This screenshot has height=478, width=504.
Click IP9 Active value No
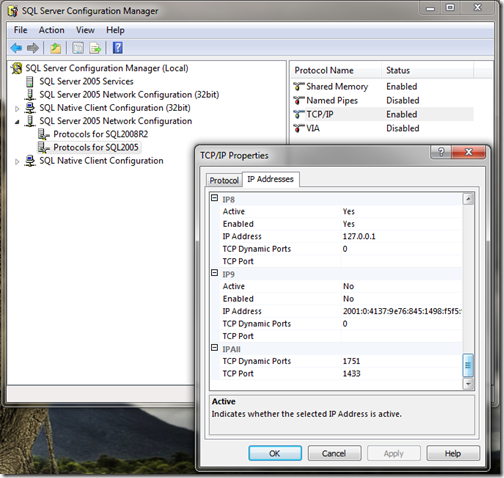coord(349,286)
